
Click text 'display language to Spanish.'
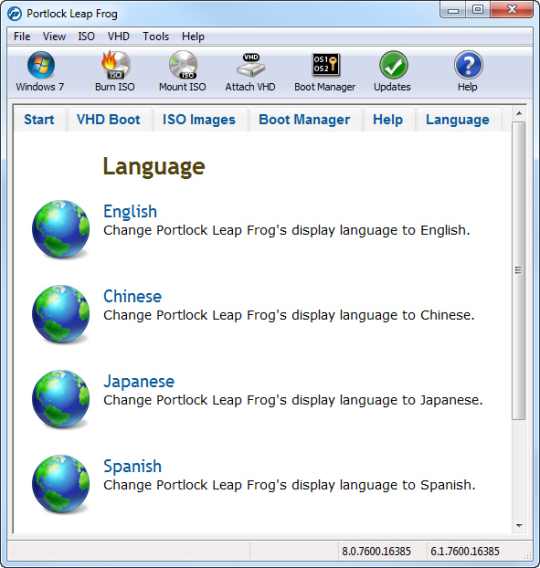click(384, 485)
